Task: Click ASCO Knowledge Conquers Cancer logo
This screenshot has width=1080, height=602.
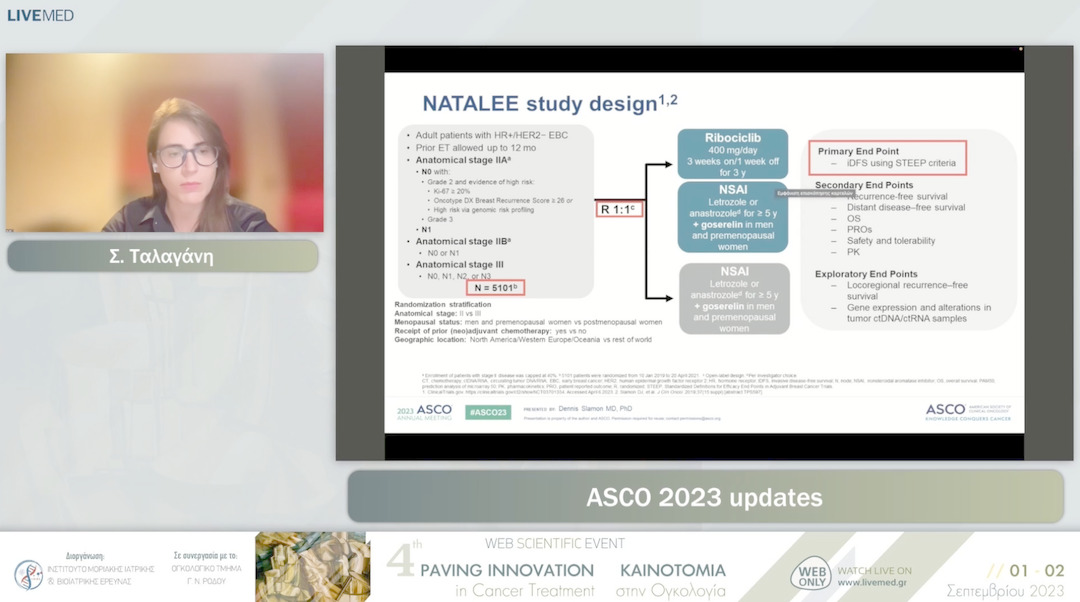Action: point(968,412)
